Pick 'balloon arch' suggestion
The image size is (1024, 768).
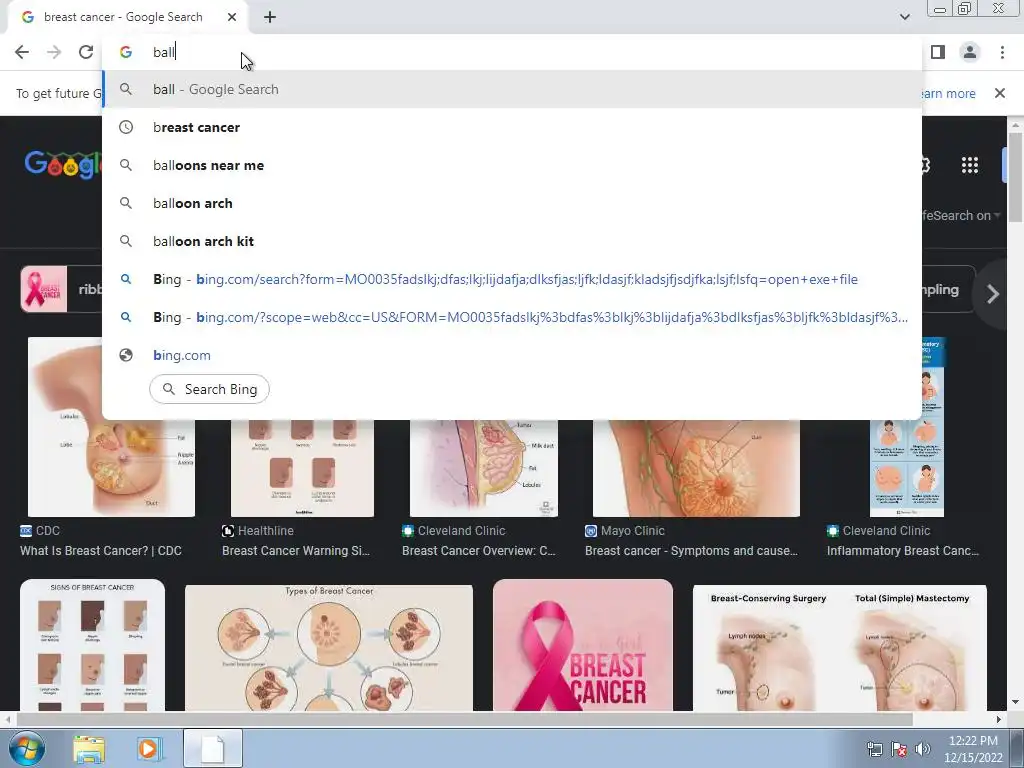coord(512,203)
